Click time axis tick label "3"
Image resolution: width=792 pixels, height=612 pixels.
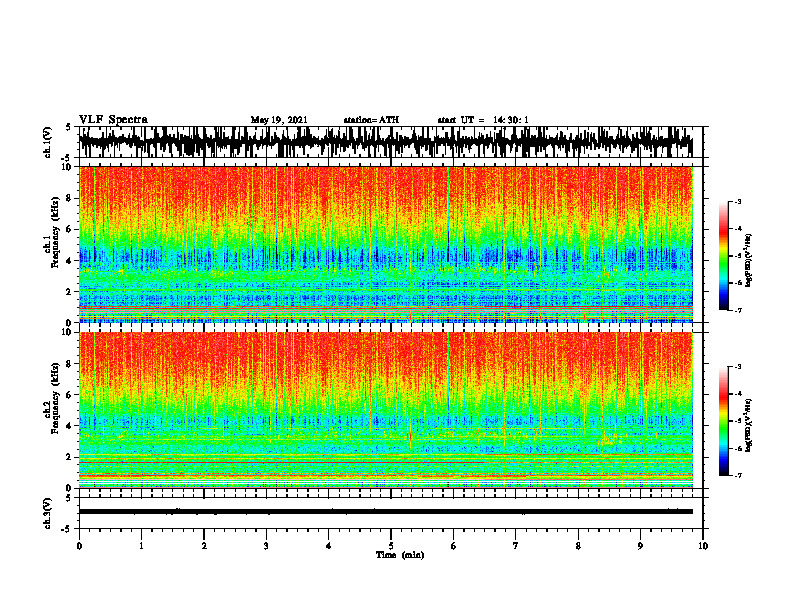(x=266, y=546)
